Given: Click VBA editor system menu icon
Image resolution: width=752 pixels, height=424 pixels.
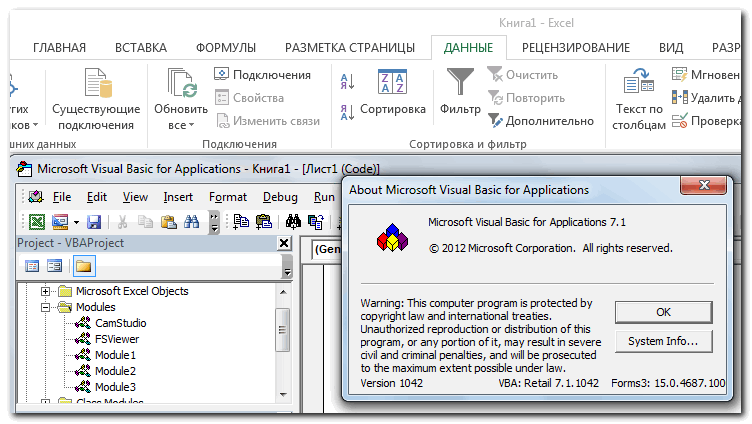Looking at the screenshot, I should click(x=24, y=169).
